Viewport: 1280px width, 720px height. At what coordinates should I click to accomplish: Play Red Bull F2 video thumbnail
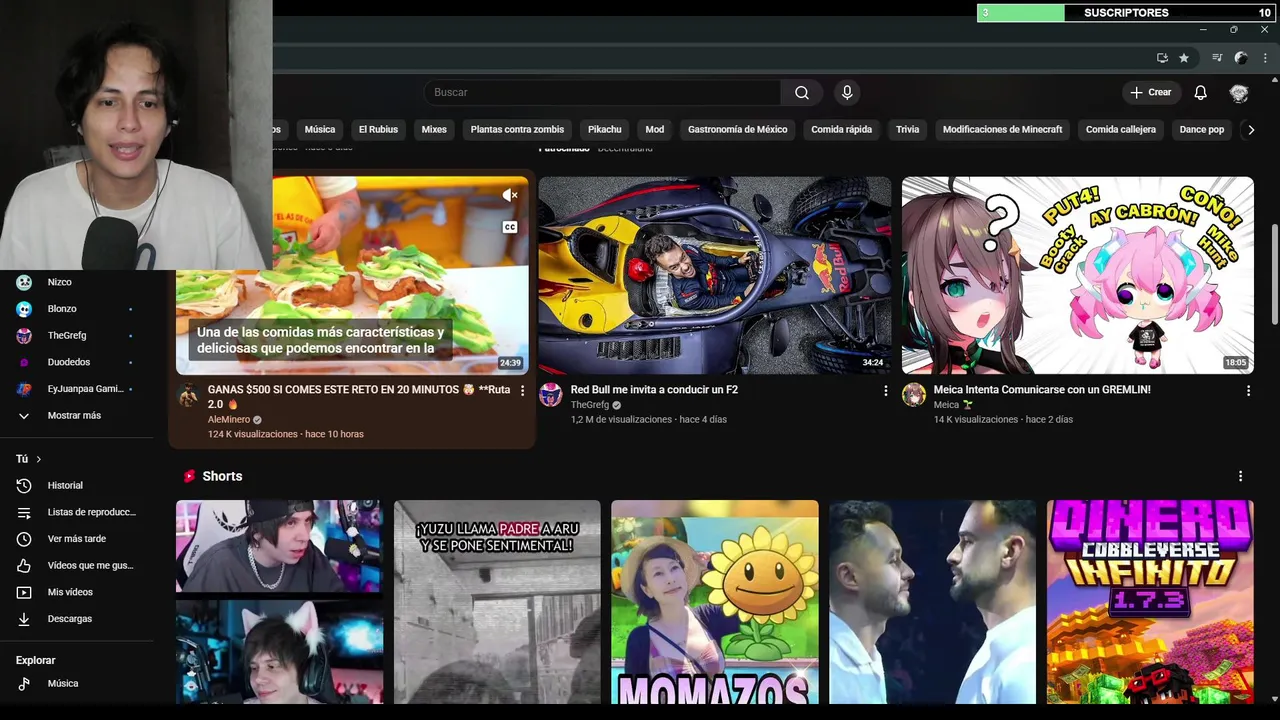click(x=714, y=275)
